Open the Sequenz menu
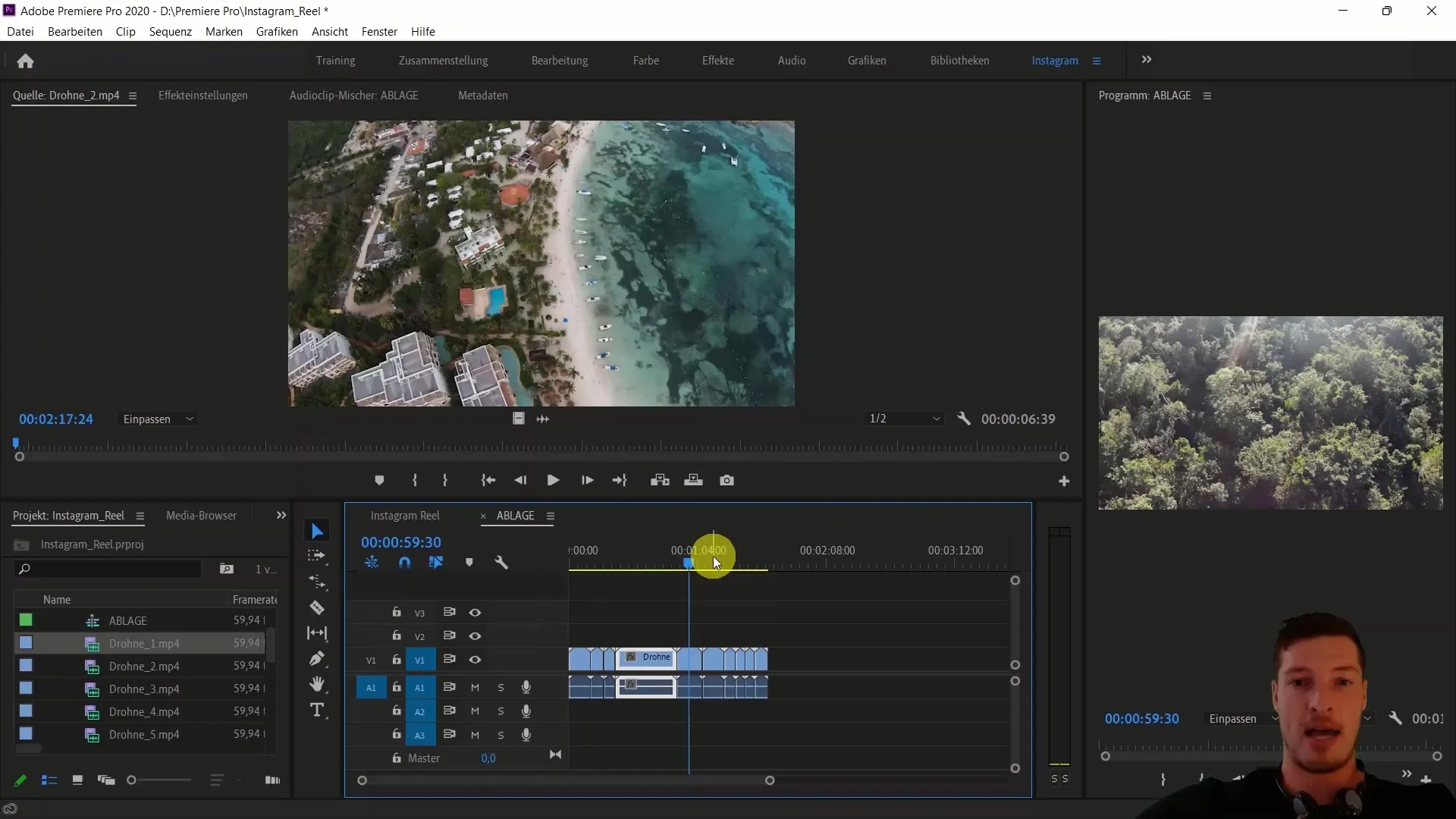The width and height of the screenshot is (1456, 819). pos(171,32)
